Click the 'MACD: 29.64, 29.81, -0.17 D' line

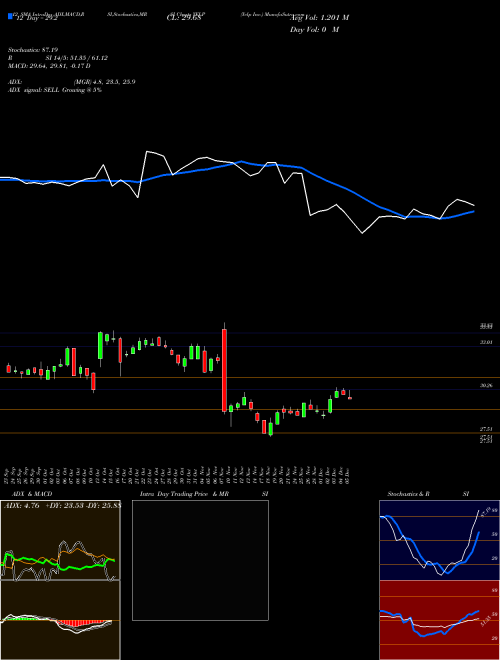pyautogui.click(x=49, y=66)
